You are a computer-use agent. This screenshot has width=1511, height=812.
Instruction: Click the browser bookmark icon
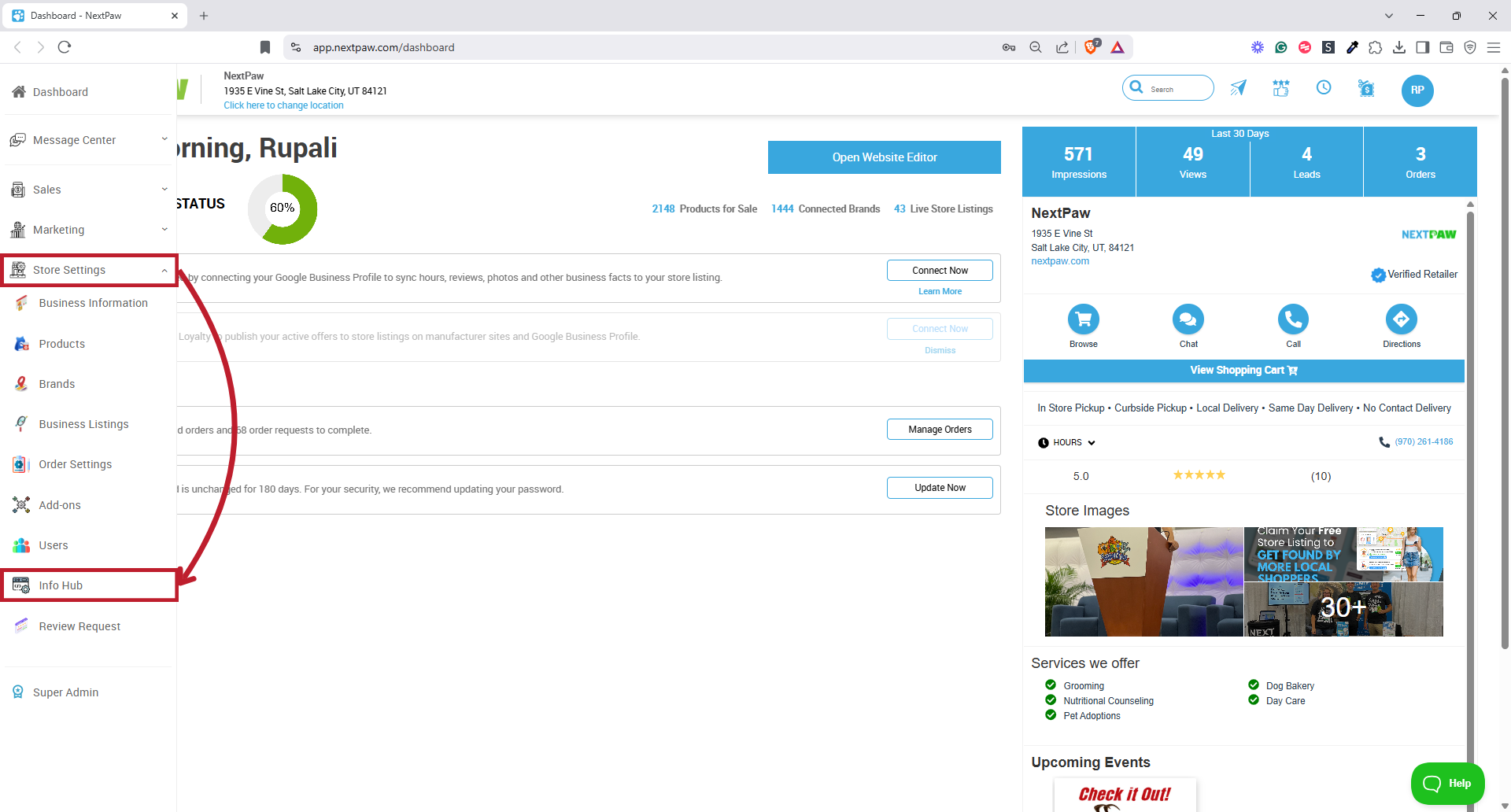pyautogui.click(x=265, y=47)
